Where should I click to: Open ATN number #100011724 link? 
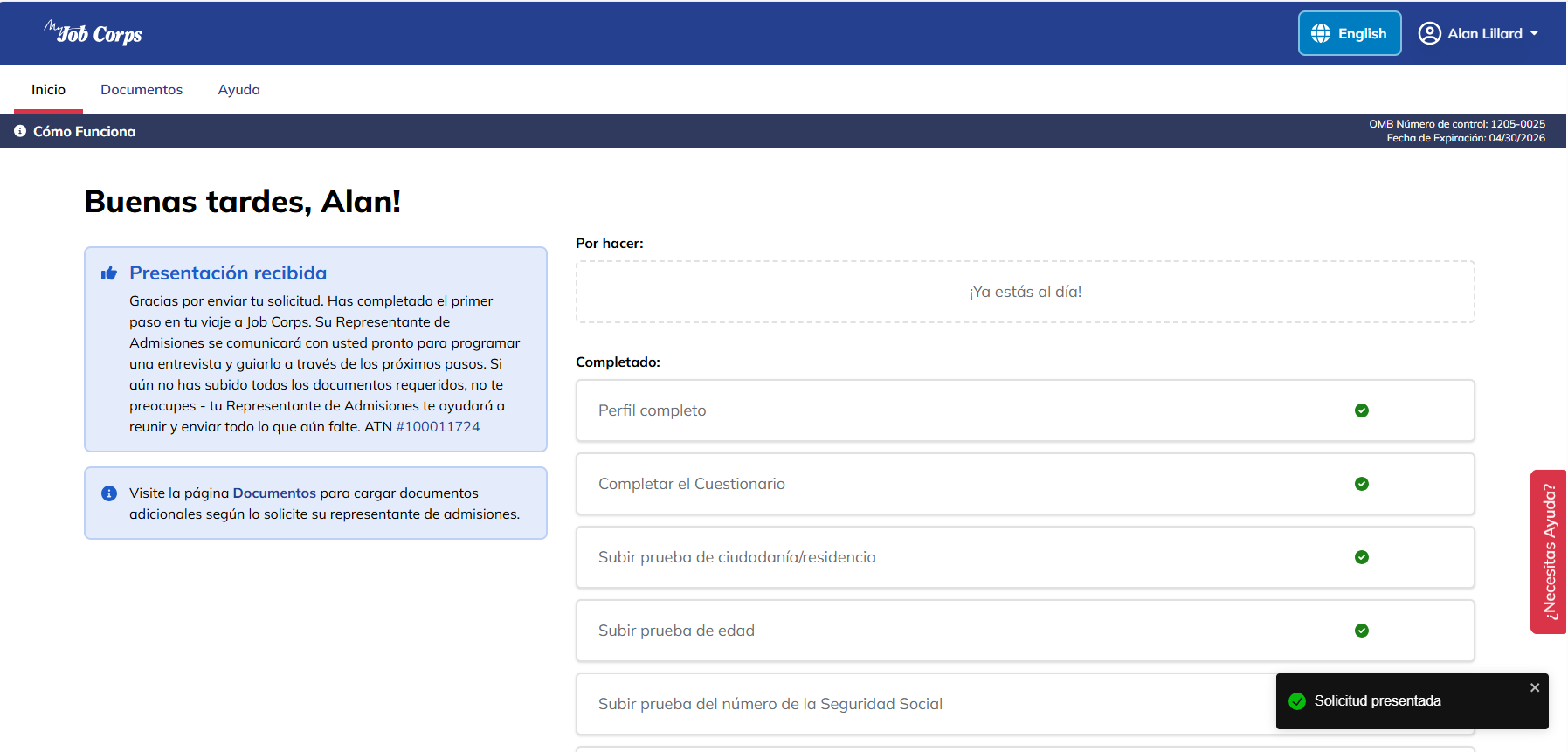pos(438,426)
